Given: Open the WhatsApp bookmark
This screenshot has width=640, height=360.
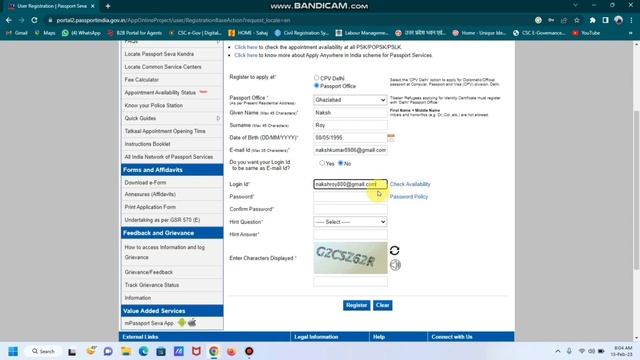Looking at the screenshot, I should tap(81, 33).
